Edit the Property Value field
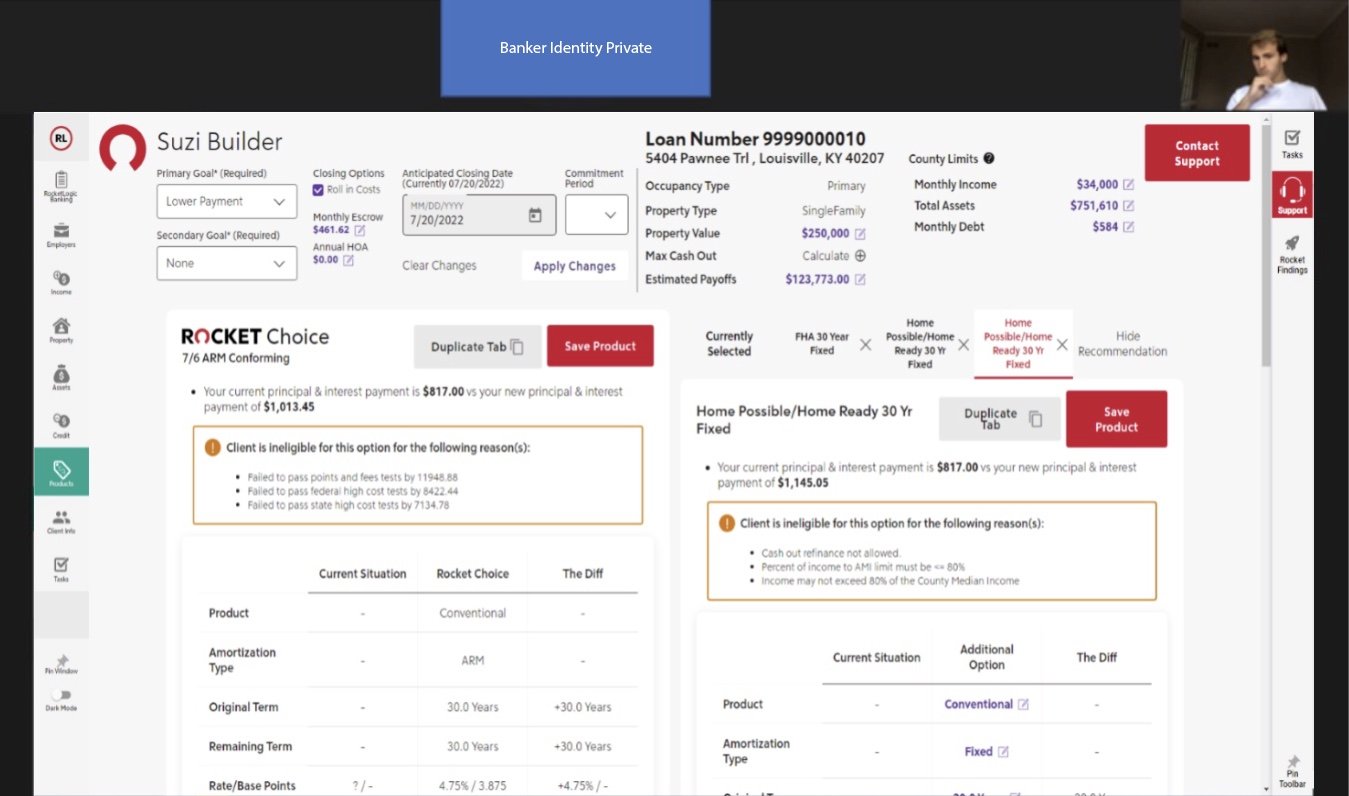The image size is (1349, 796). [859, 234]
